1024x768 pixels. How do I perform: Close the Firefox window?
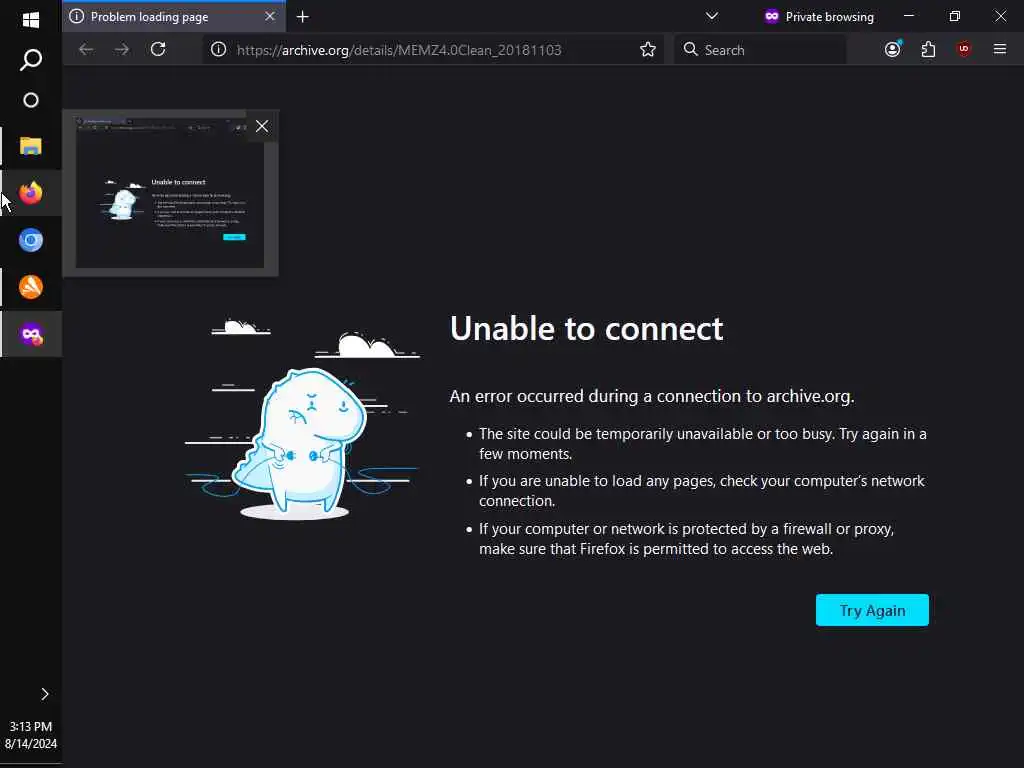[1000, 16]
